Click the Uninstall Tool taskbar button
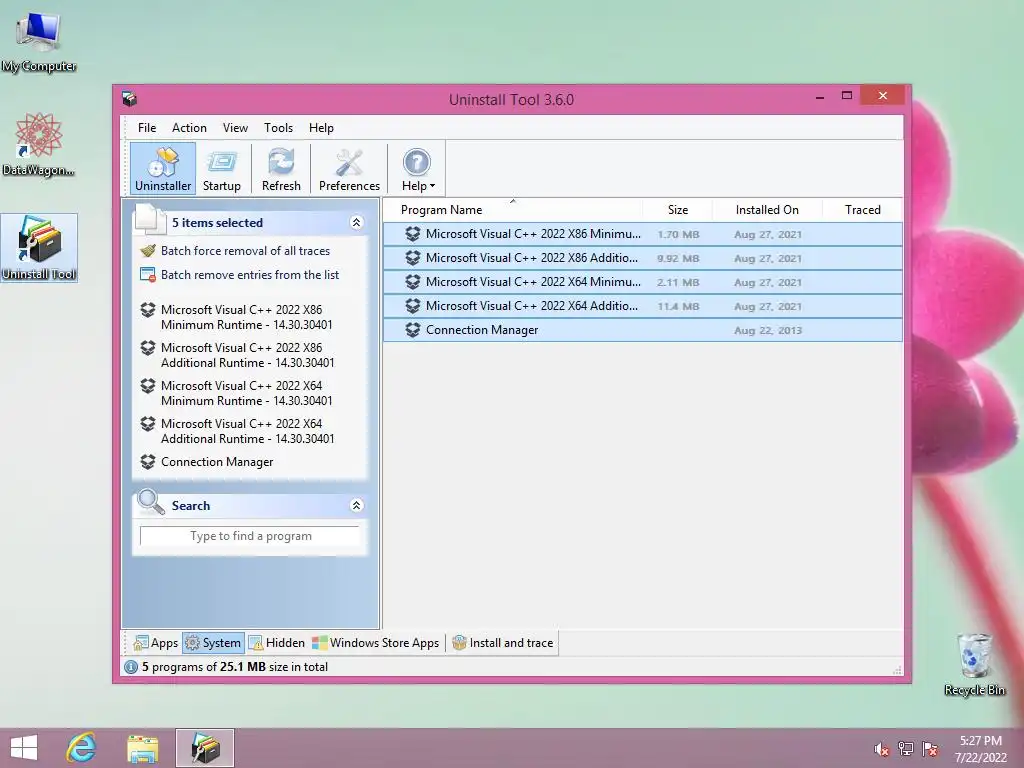 click(x=204, y=748)
